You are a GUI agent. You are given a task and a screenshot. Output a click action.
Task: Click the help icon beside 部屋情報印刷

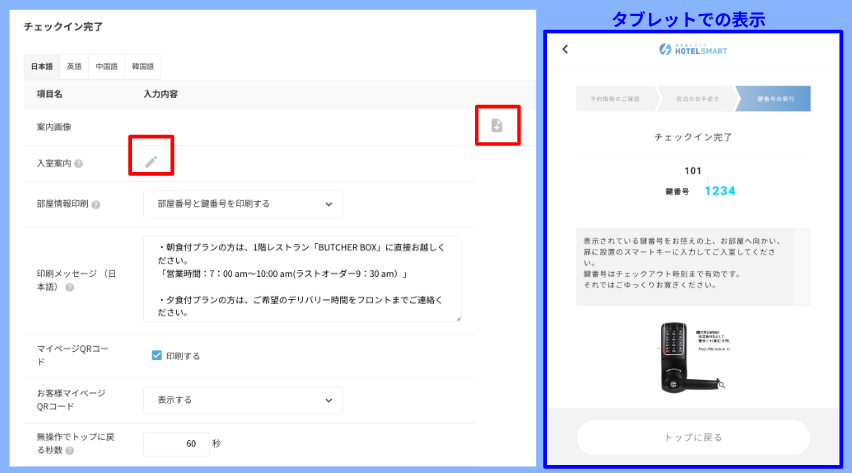click(96, 204)
